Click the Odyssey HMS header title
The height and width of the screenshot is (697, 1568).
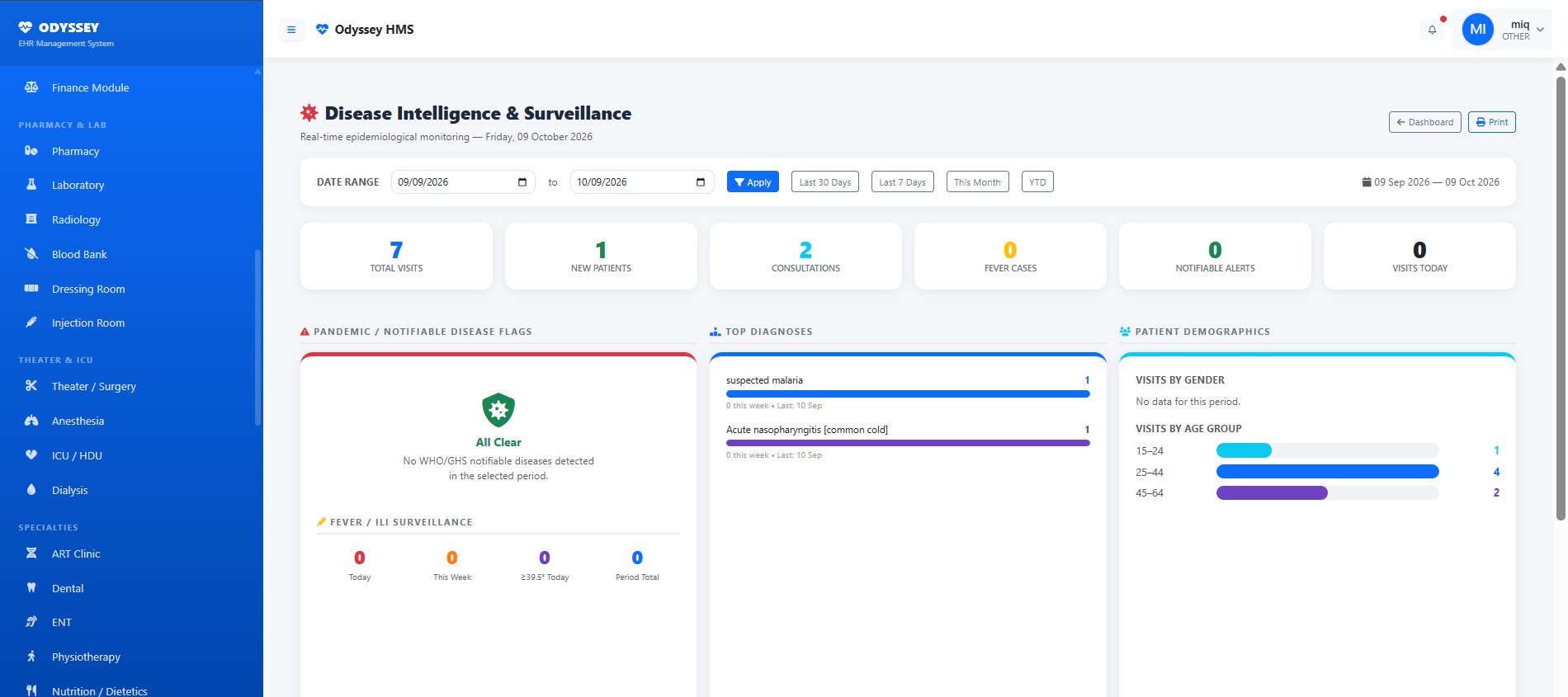point(374,30)
